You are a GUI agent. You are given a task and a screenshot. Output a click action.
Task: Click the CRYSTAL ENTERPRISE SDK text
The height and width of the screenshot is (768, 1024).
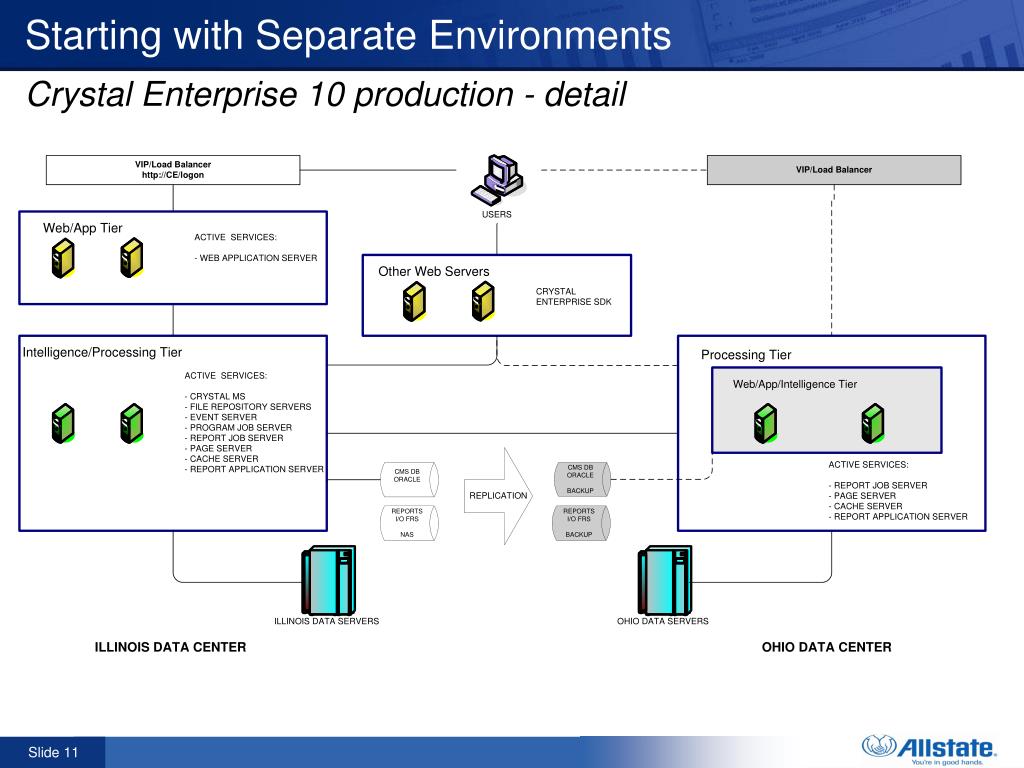[x=573, y=296]
